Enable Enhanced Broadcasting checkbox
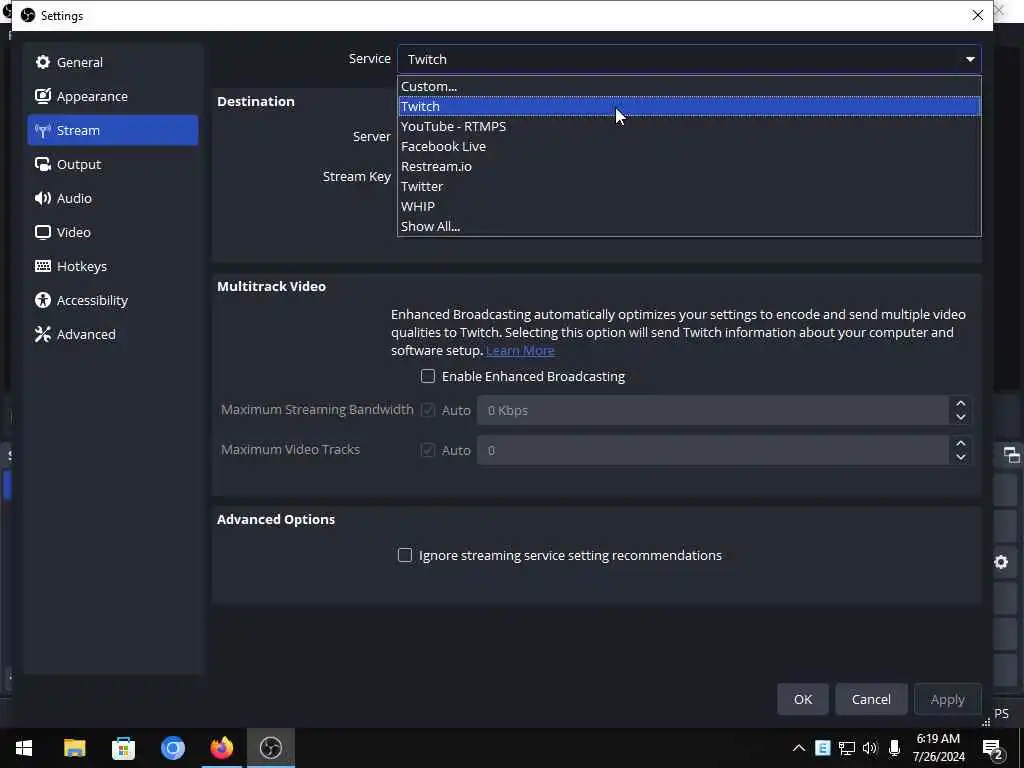 pyautogui.click(x=428, y=376)
